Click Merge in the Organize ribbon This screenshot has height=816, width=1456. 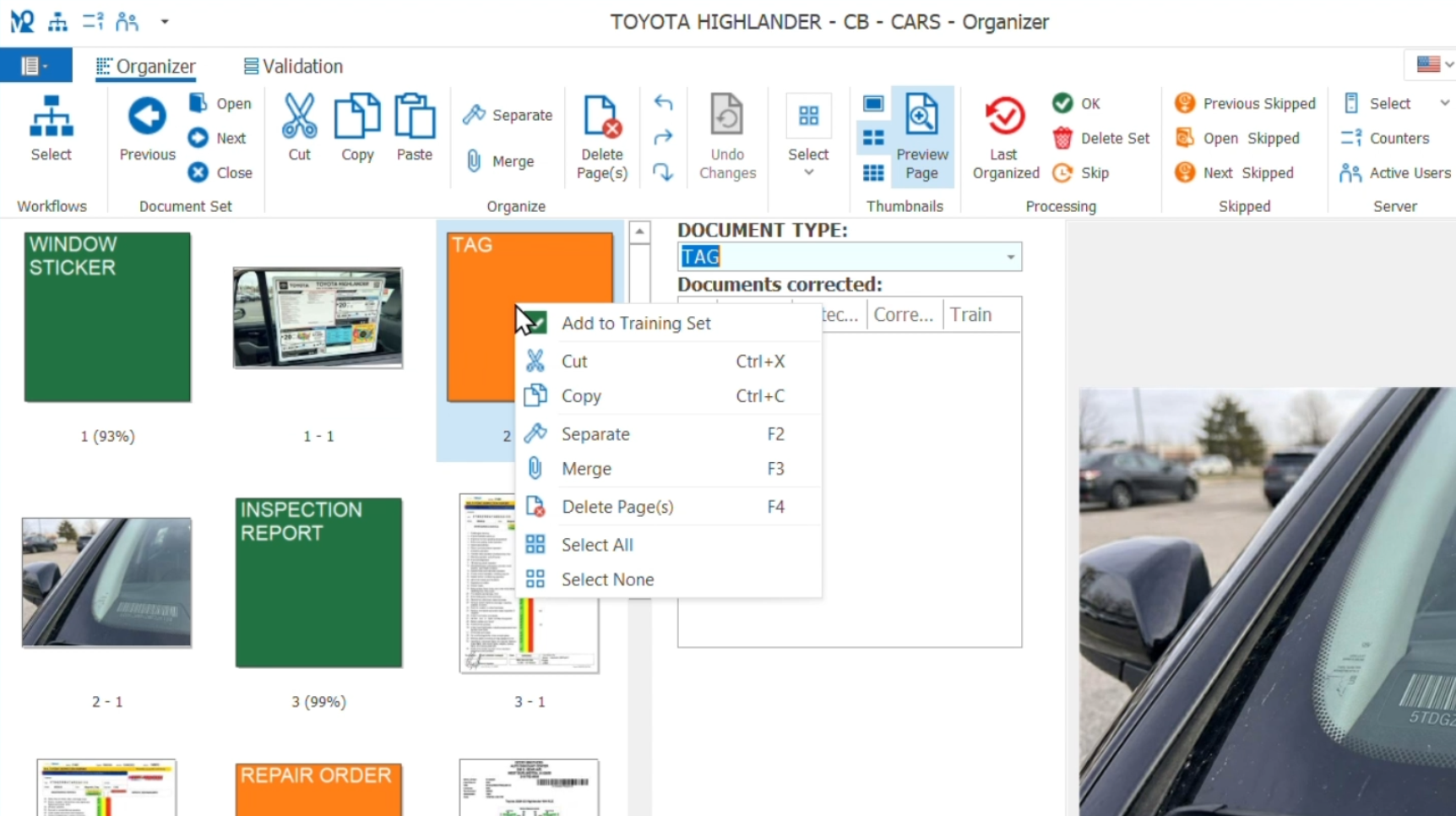[500, 160]
